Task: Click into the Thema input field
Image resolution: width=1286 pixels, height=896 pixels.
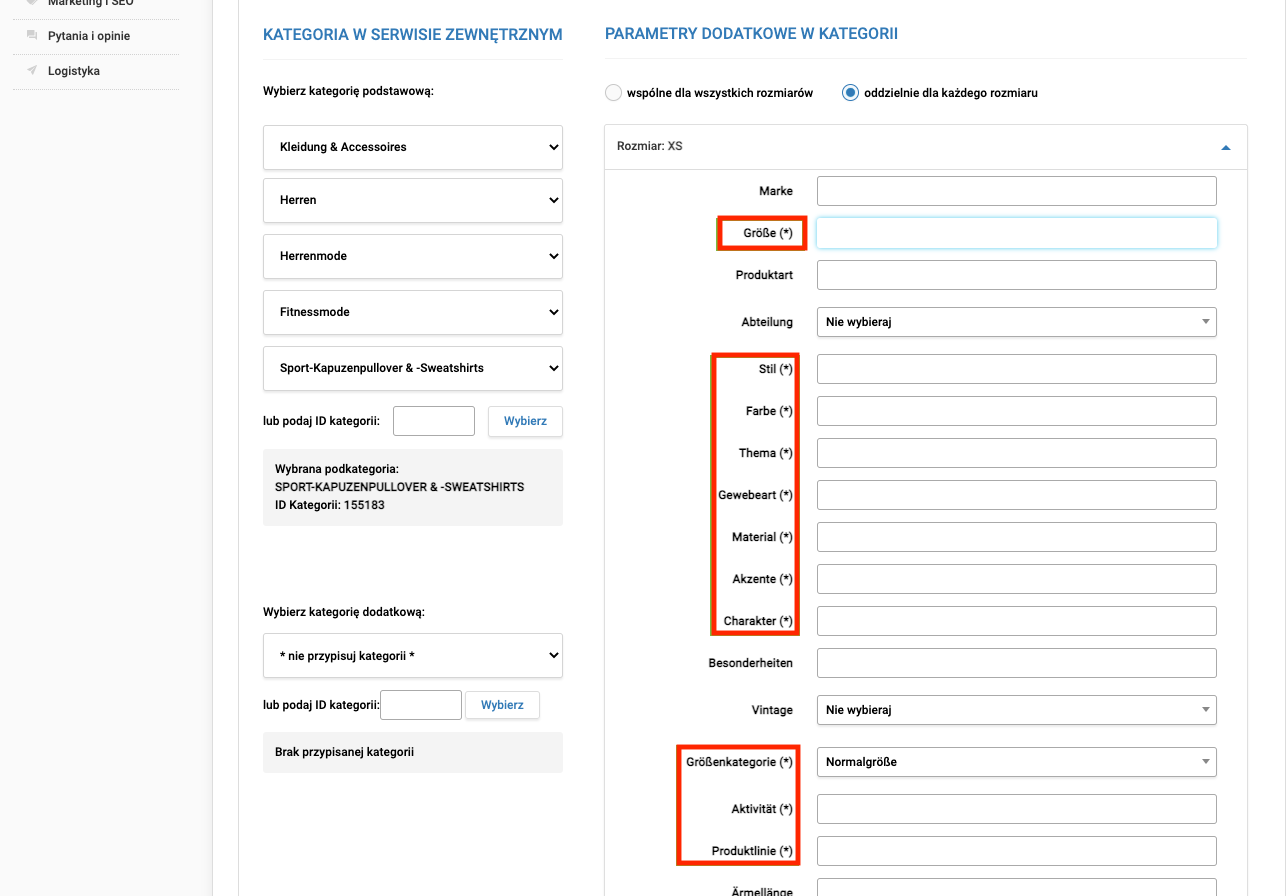Action: tap(1017, 453)
